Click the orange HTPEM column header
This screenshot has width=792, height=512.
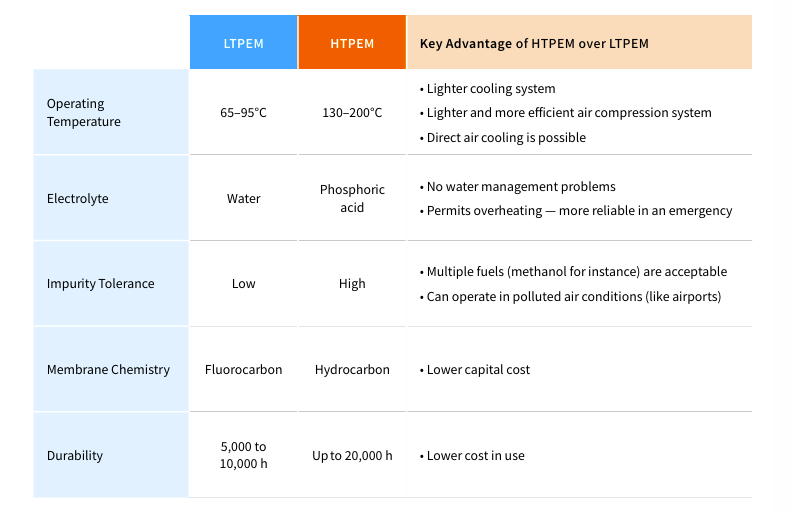point(352,43)
